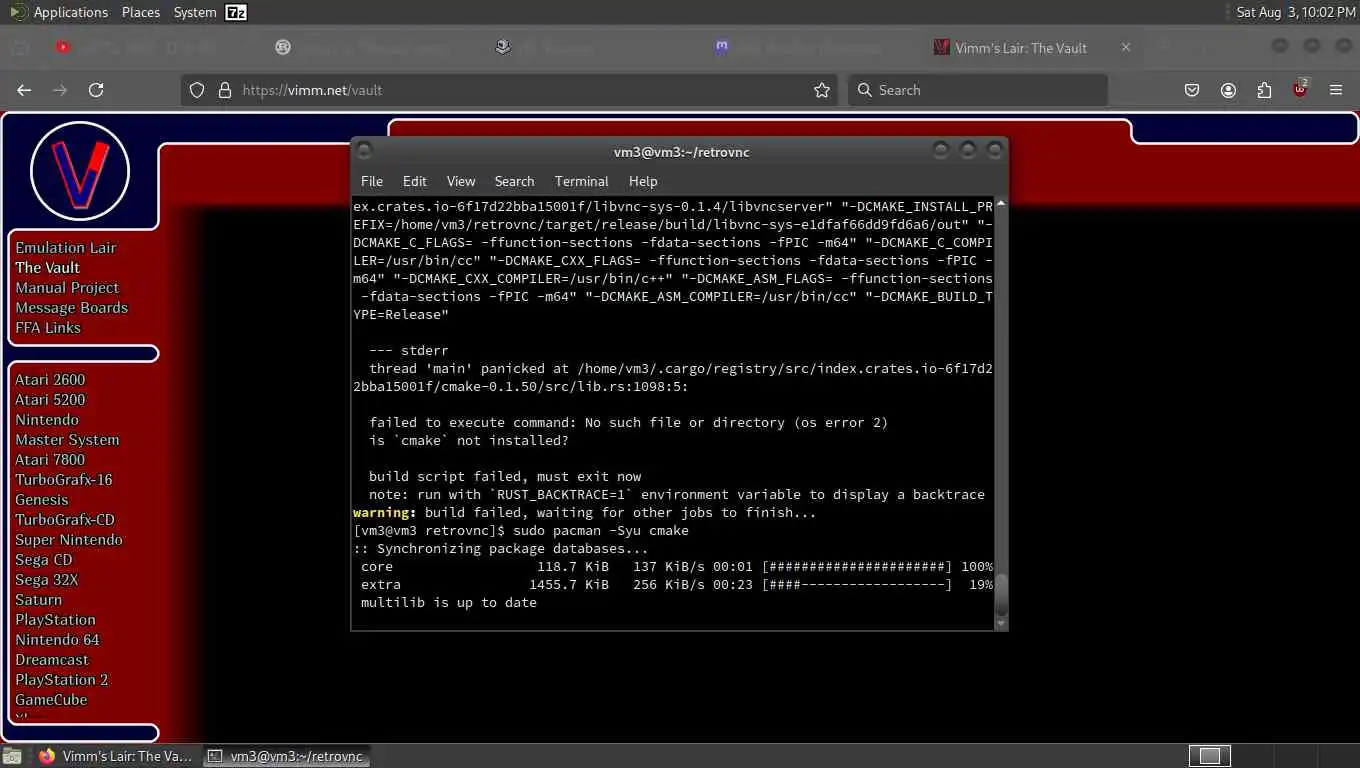Click the shield tracking protection icon

click(x=197, y=90)
